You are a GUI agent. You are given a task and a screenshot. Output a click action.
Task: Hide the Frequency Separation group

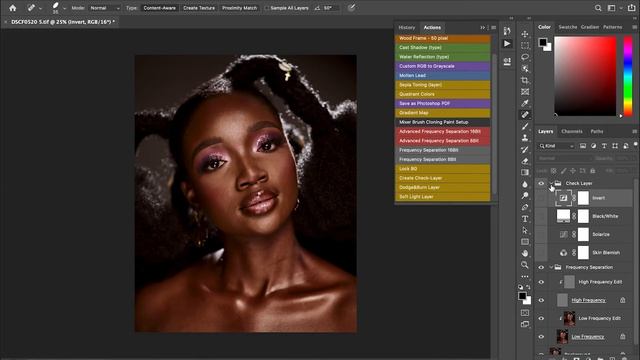[x=541, y=267]
